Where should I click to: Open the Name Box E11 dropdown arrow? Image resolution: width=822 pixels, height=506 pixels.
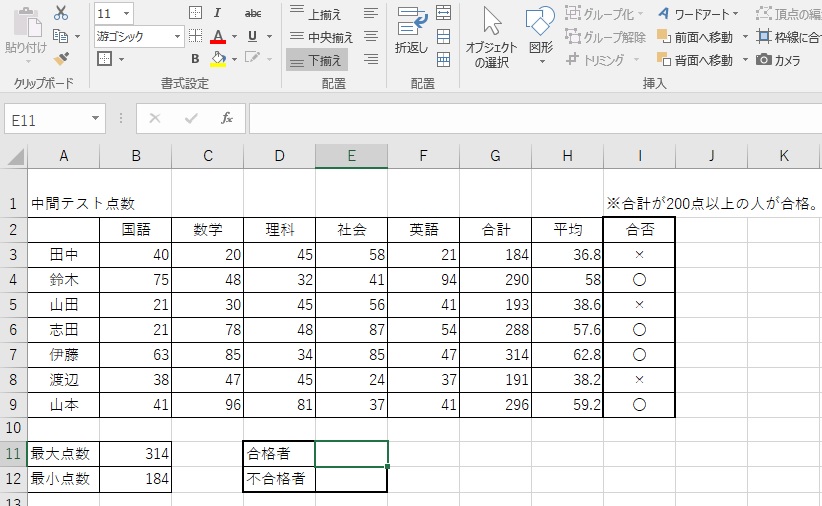pyautogui.click(x=95, y=119)
